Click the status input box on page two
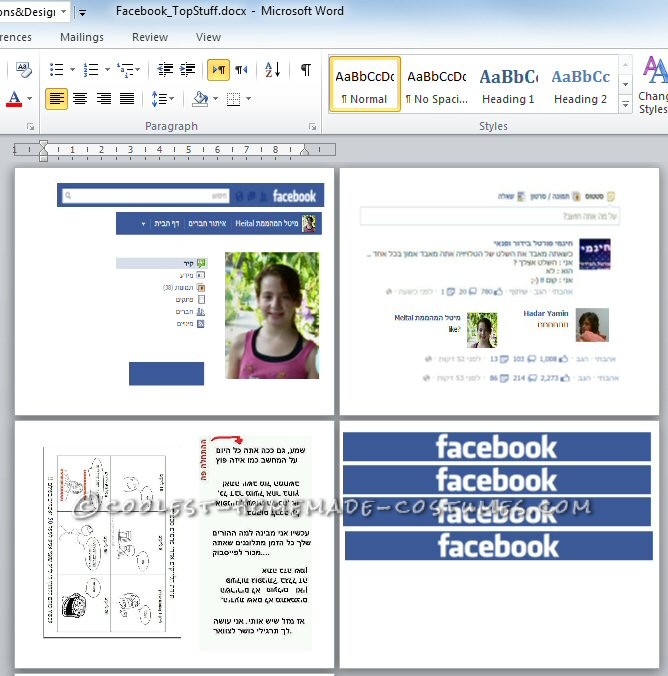The image size is (668, 676). [x=490, y=216]
